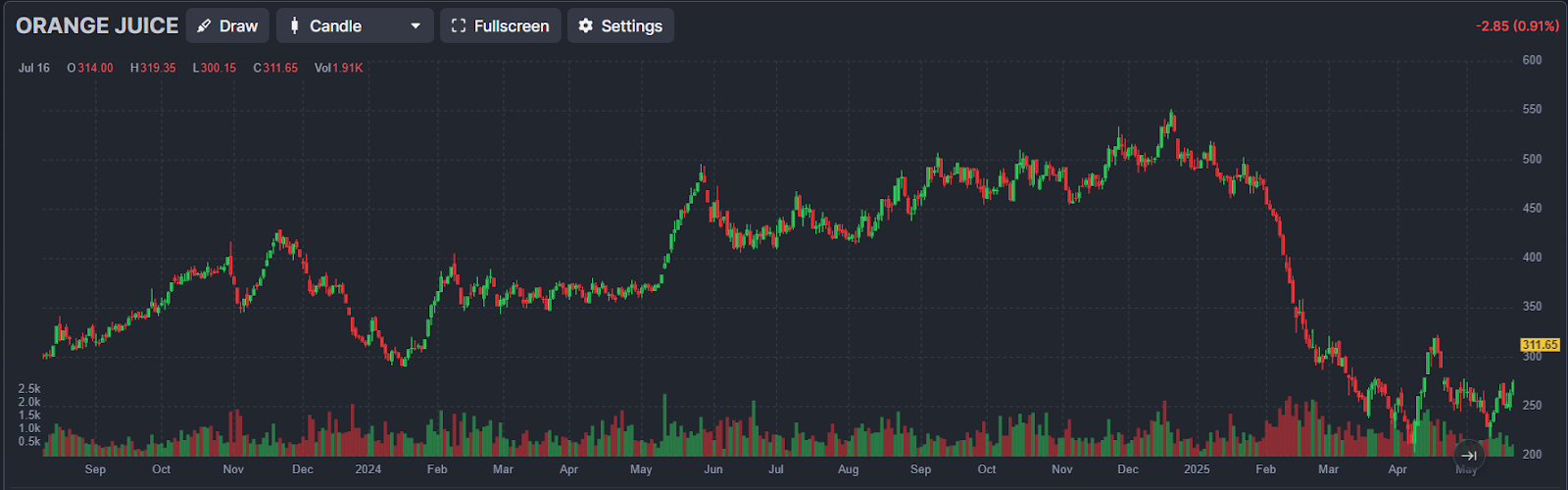Click the fullscreen brackets icon
Viewport: 1568px width, 490px height.
click(x=458, y=26)
